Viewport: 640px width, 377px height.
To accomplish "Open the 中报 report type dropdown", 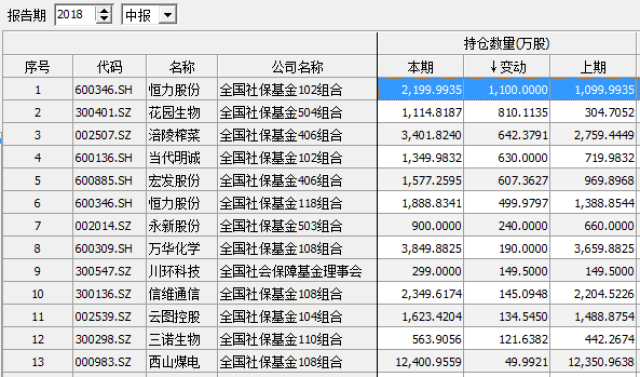I will coord(168,16).
